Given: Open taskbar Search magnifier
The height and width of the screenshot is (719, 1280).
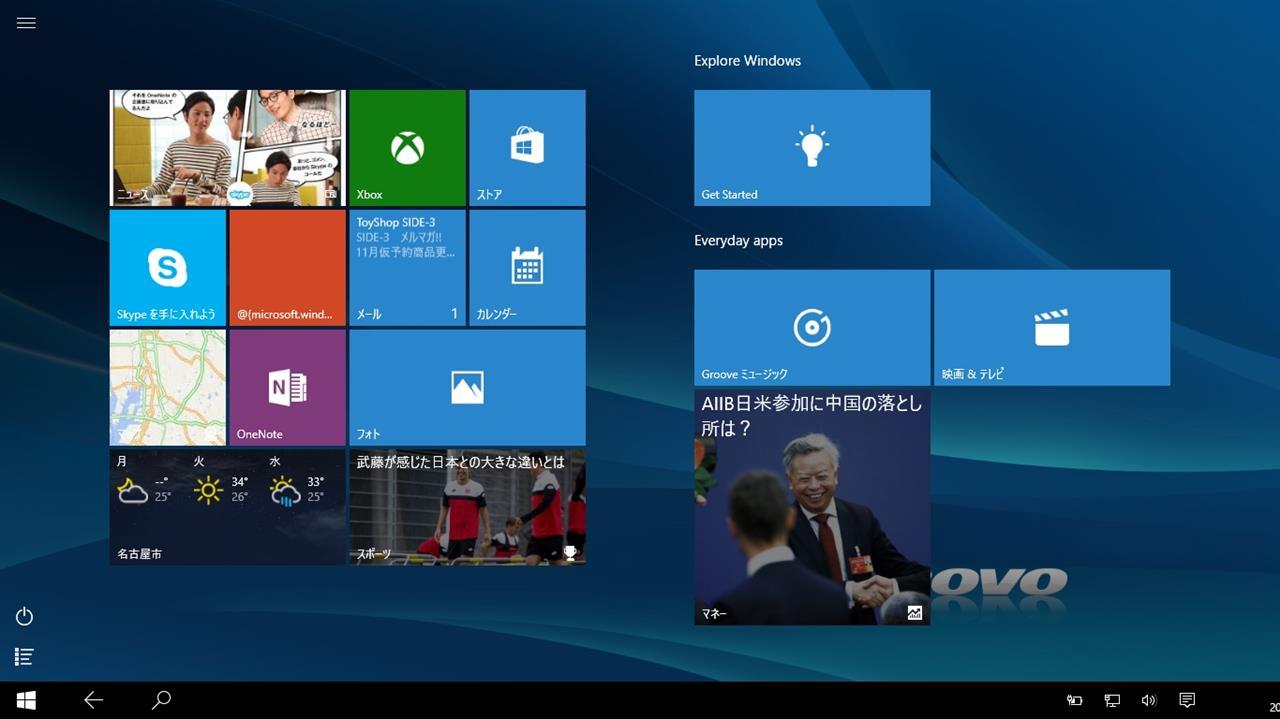Looking at the screenshot, I should coord(161,700).
